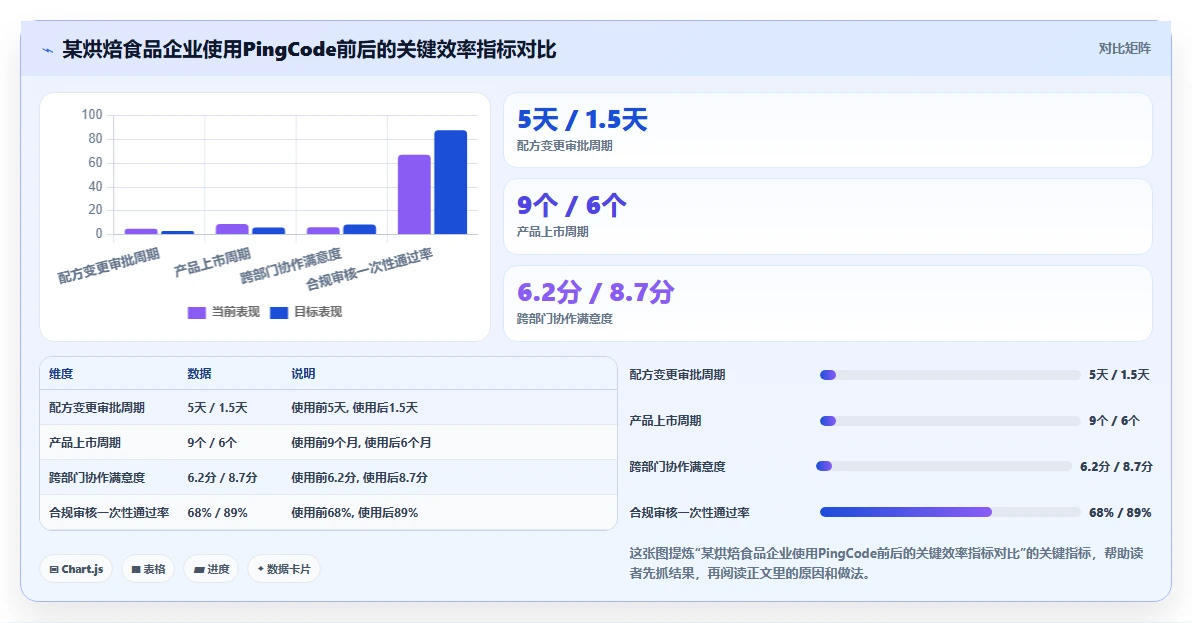1192x623 pixels.
Task: Click the 说明 column header
Action: 303,374
